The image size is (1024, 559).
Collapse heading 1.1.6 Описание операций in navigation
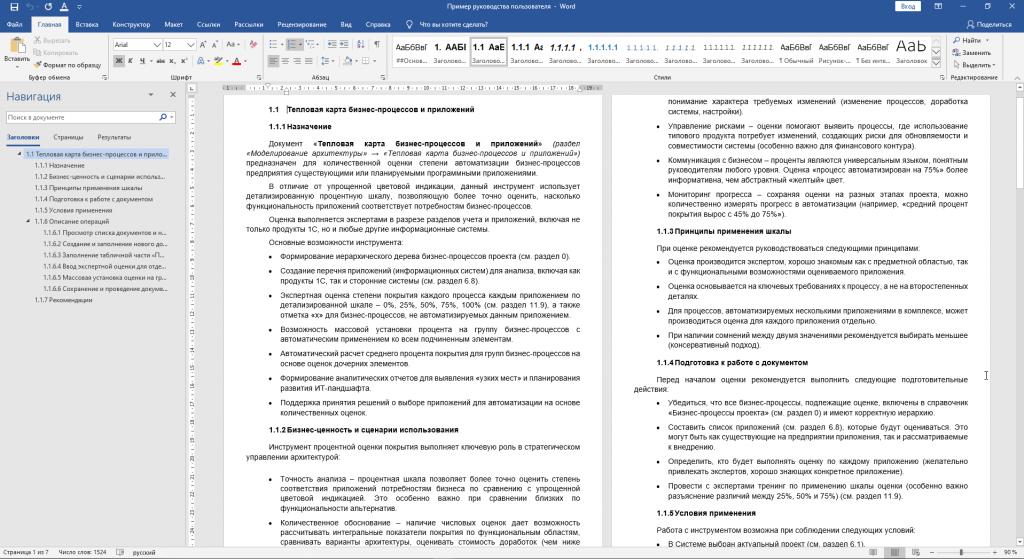(28, 221)
